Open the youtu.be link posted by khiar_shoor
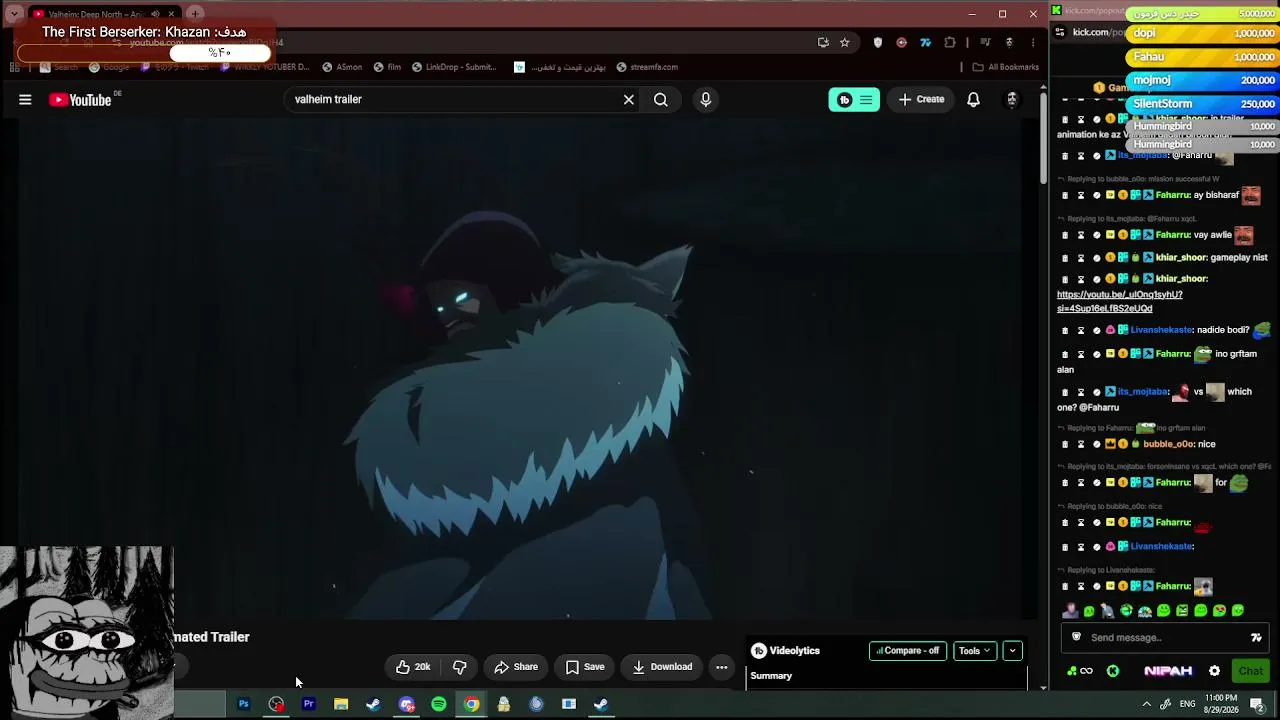 1120,302
